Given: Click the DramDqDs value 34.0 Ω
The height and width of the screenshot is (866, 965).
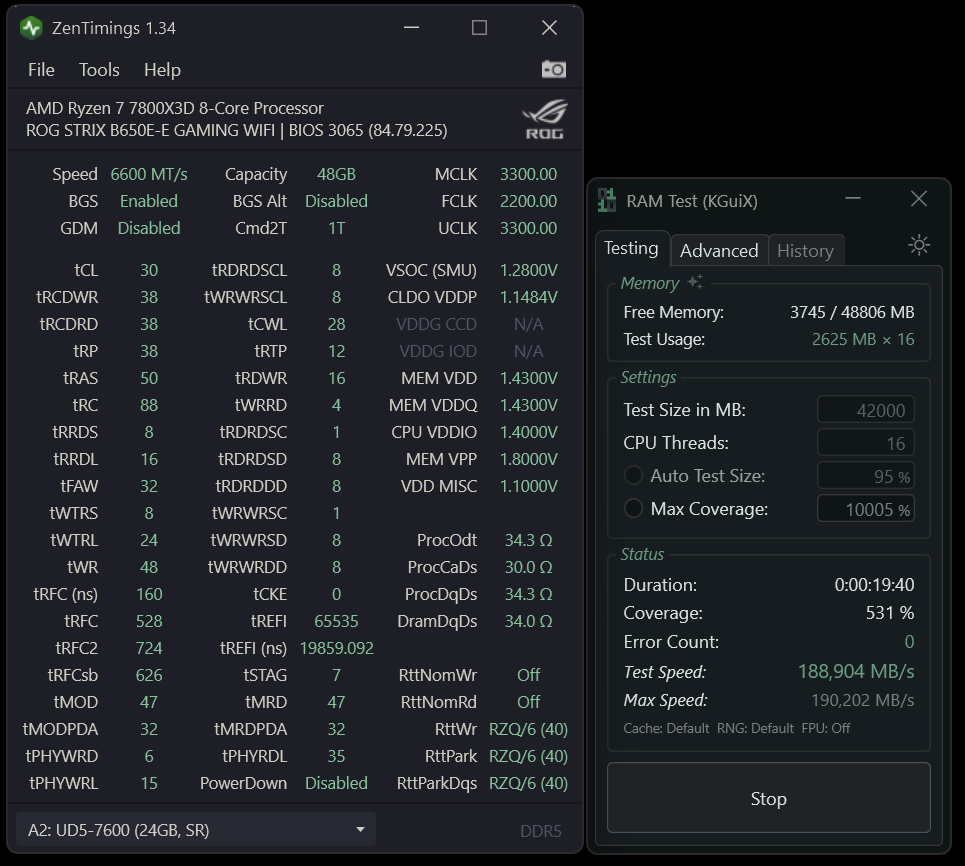Looking at the screenshot, I should tap(528, 621).
